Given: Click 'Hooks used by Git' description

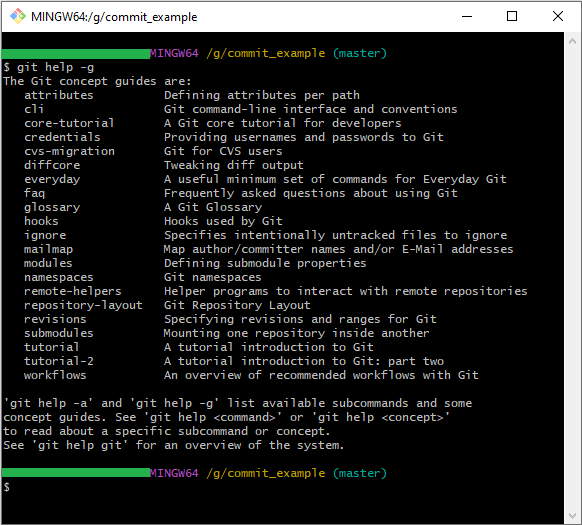Looking at the screenshot, I should pos(223,221).
